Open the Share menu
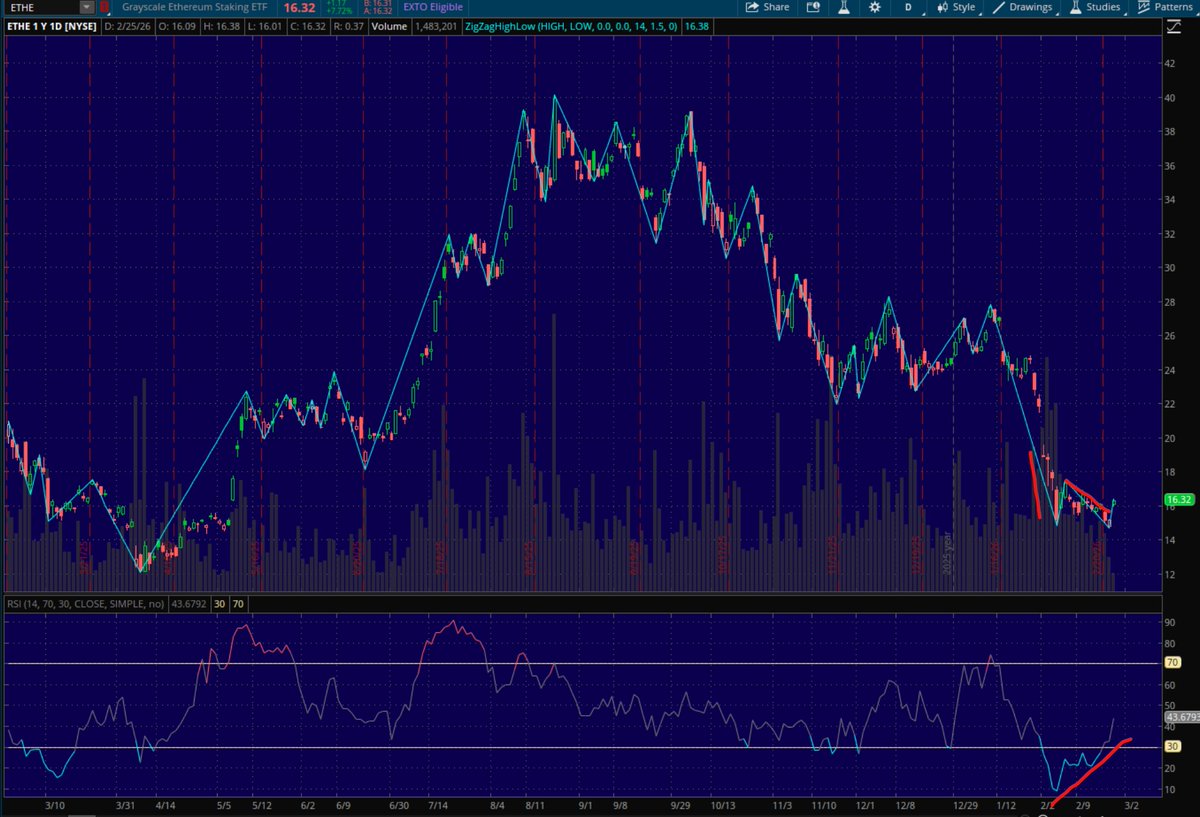Viewport: 1200px width, 817px height. 768,7
